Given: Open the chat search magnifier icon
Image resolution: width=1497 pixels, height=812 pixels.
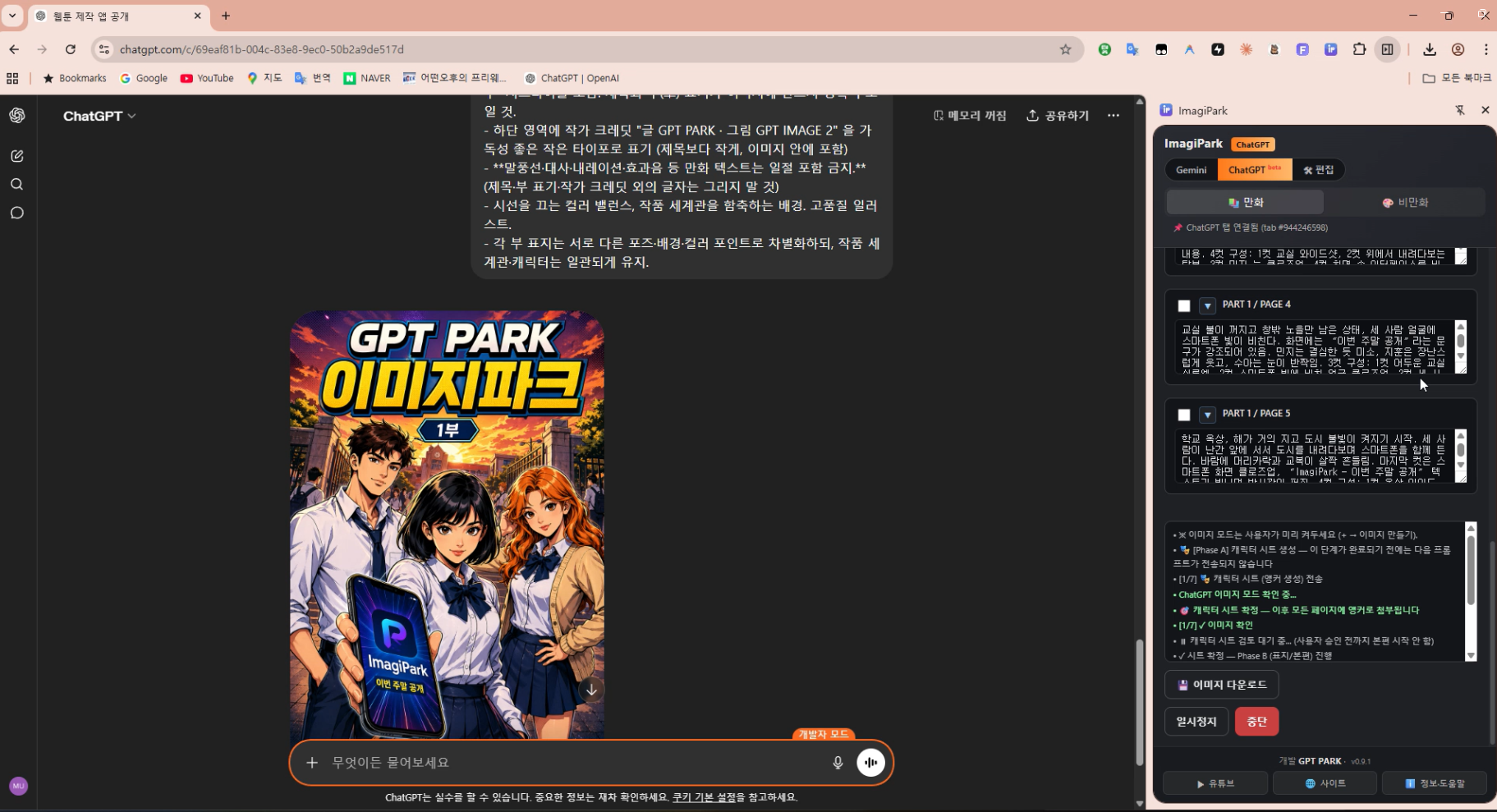Looking at the screenshot, I should point(17,185).
